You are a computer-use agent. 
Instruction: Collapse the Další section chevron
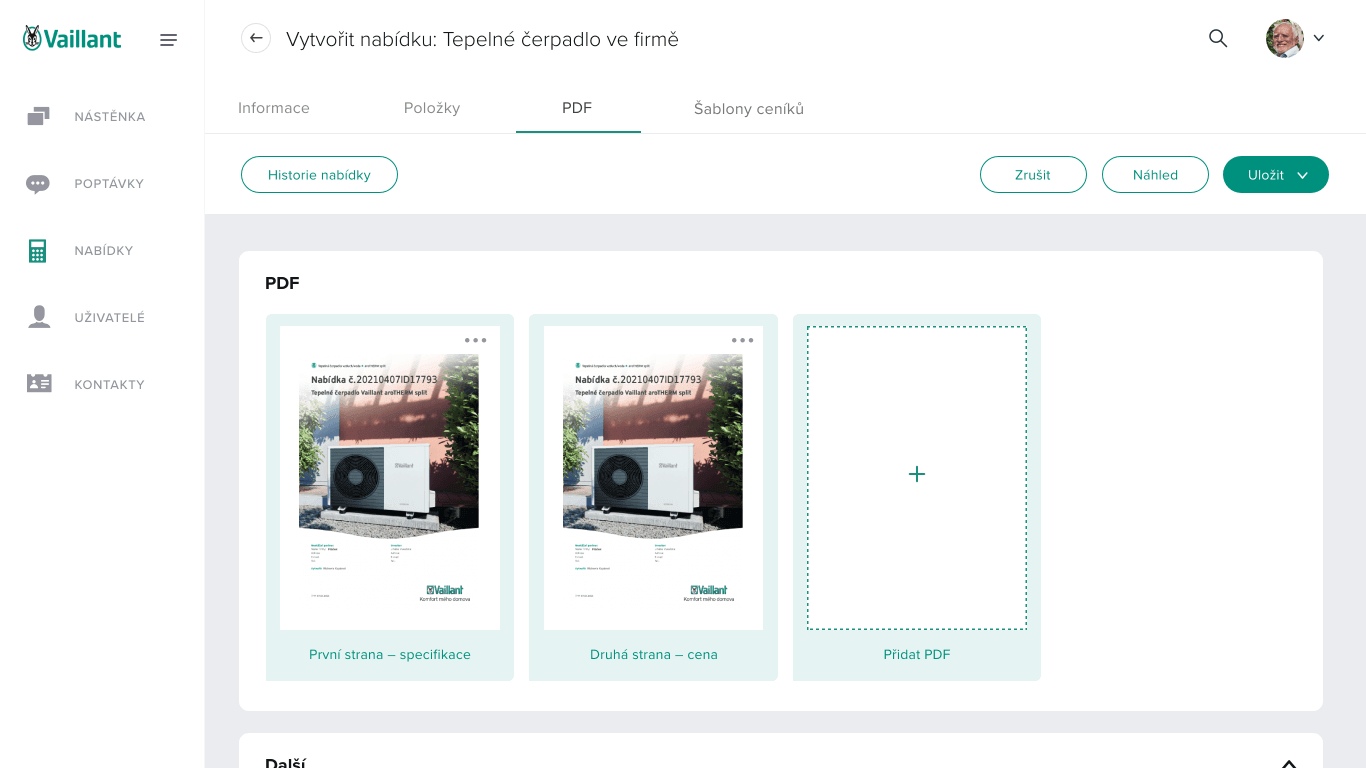1289,762
